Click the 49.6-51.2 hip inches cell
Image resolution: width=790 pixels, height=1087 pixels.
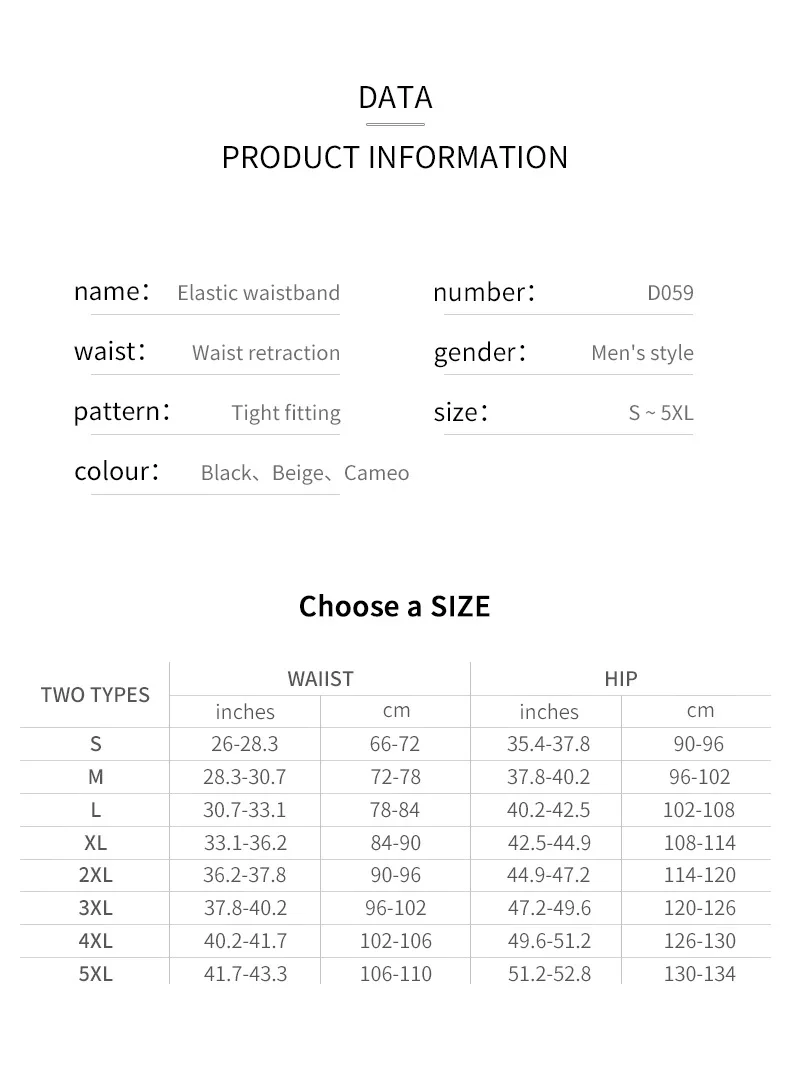coord(549,941)
